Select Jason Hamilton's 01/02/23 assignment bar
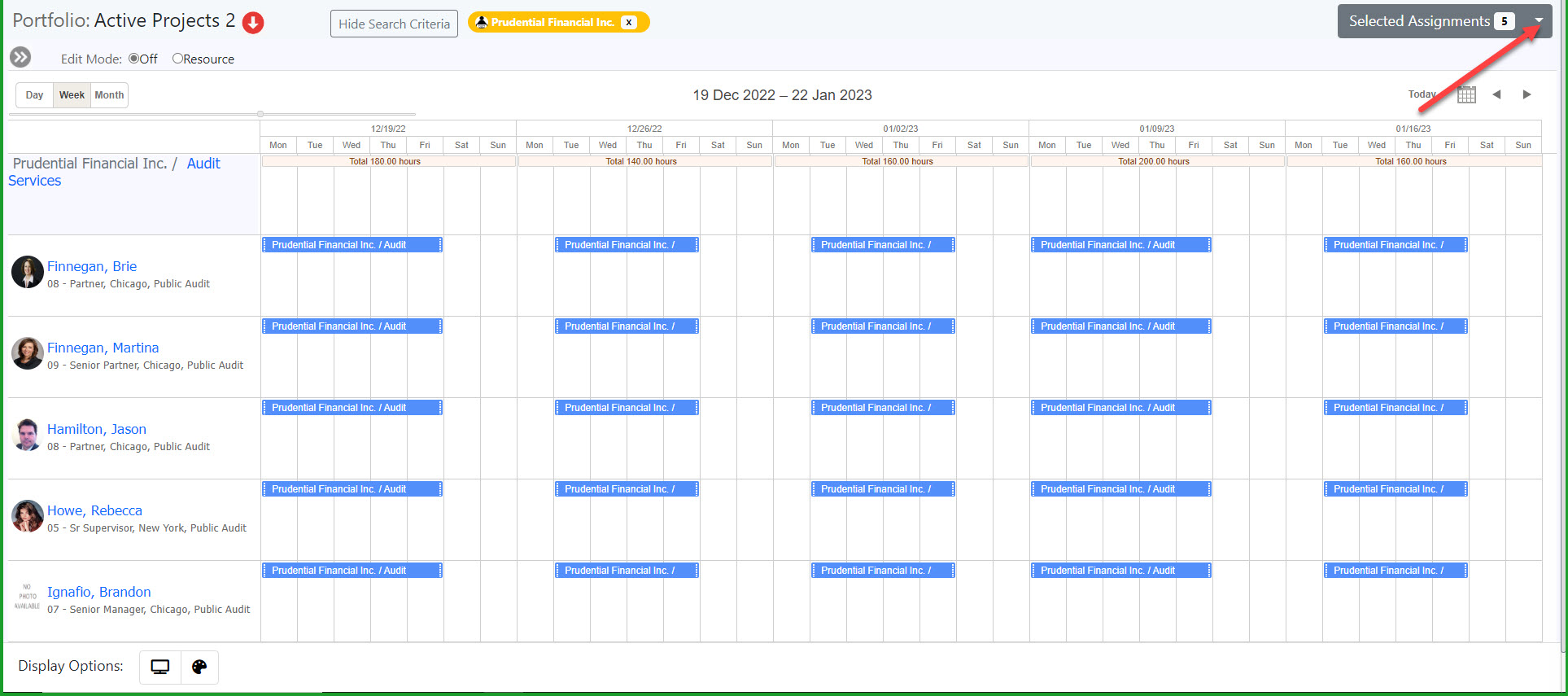Screen dimensions: 1568x696 point(883,408)
